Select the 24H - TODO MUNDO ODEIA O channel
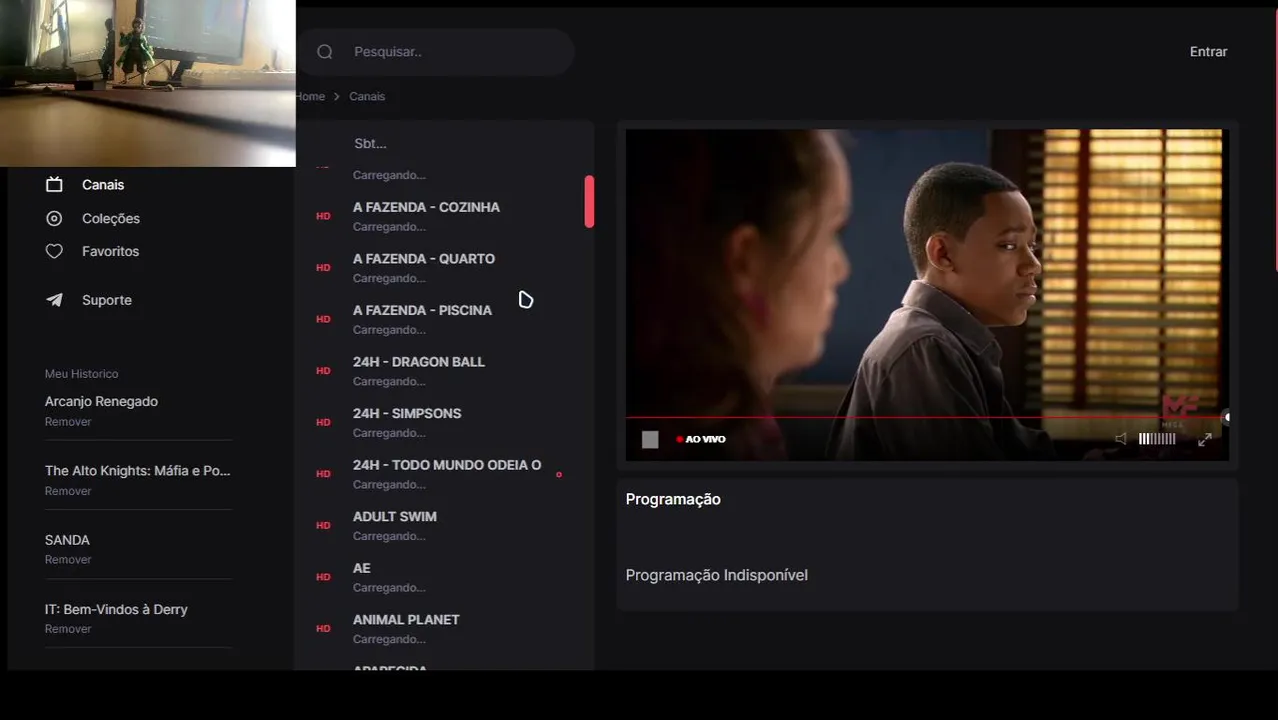 click(447, 465)
